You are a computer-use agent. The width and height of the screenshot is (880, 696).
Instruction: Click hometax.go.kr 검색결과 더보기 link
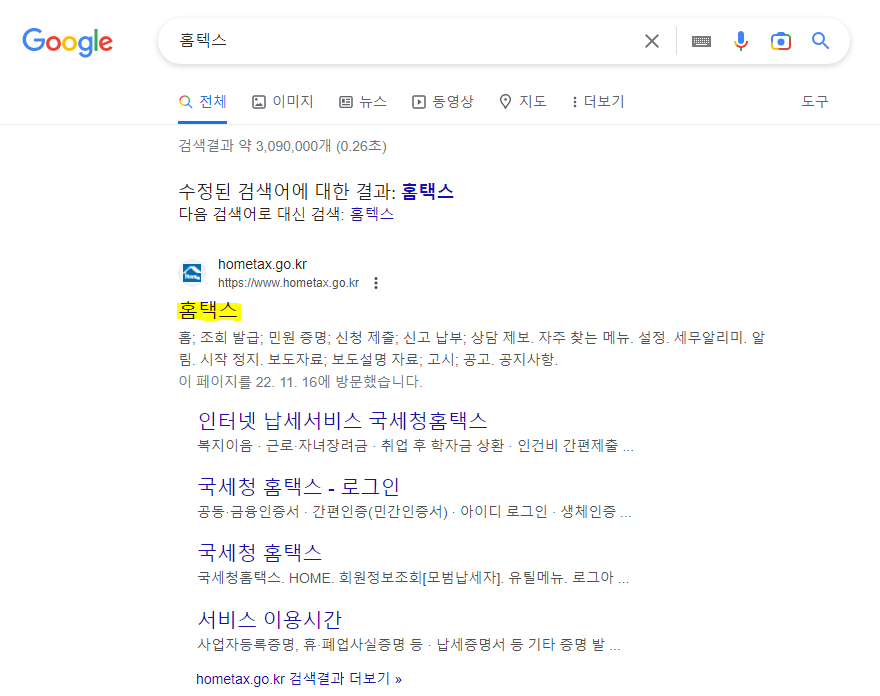click(x=299, y=679)
